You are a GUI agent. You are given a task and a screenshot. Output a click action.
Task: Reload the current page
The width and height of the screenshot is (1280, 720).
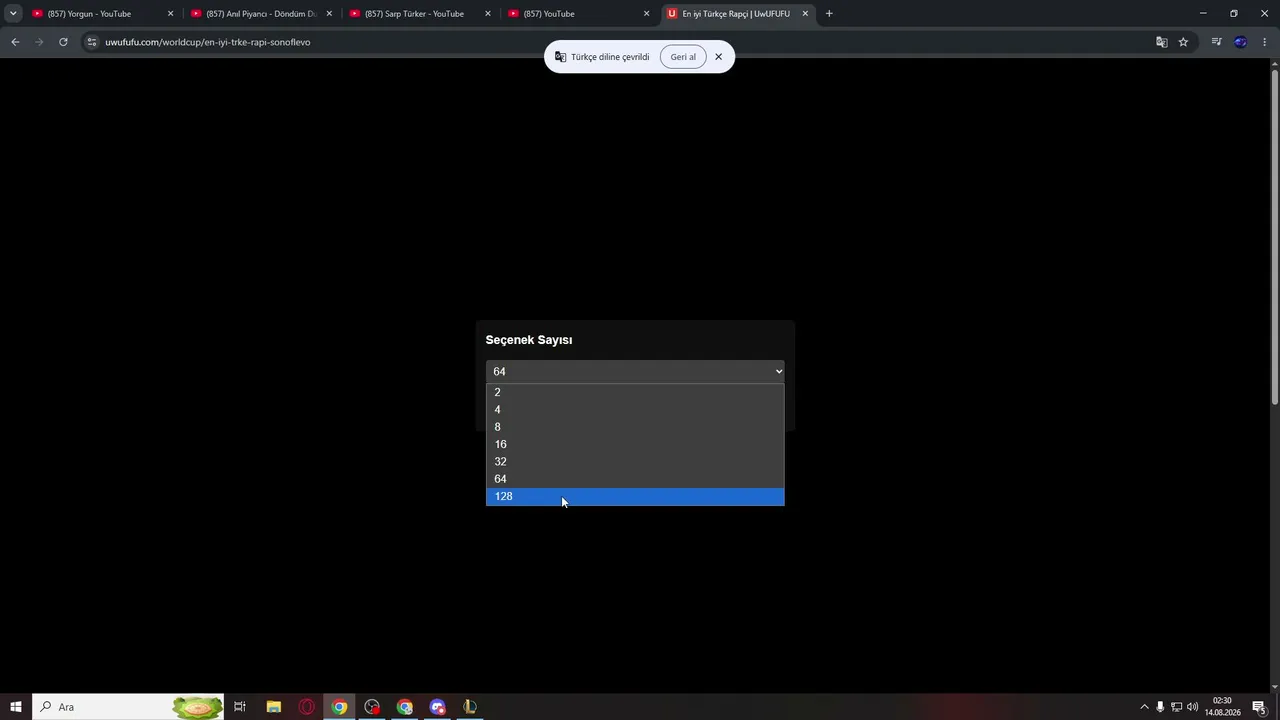[x=63, y=42]
